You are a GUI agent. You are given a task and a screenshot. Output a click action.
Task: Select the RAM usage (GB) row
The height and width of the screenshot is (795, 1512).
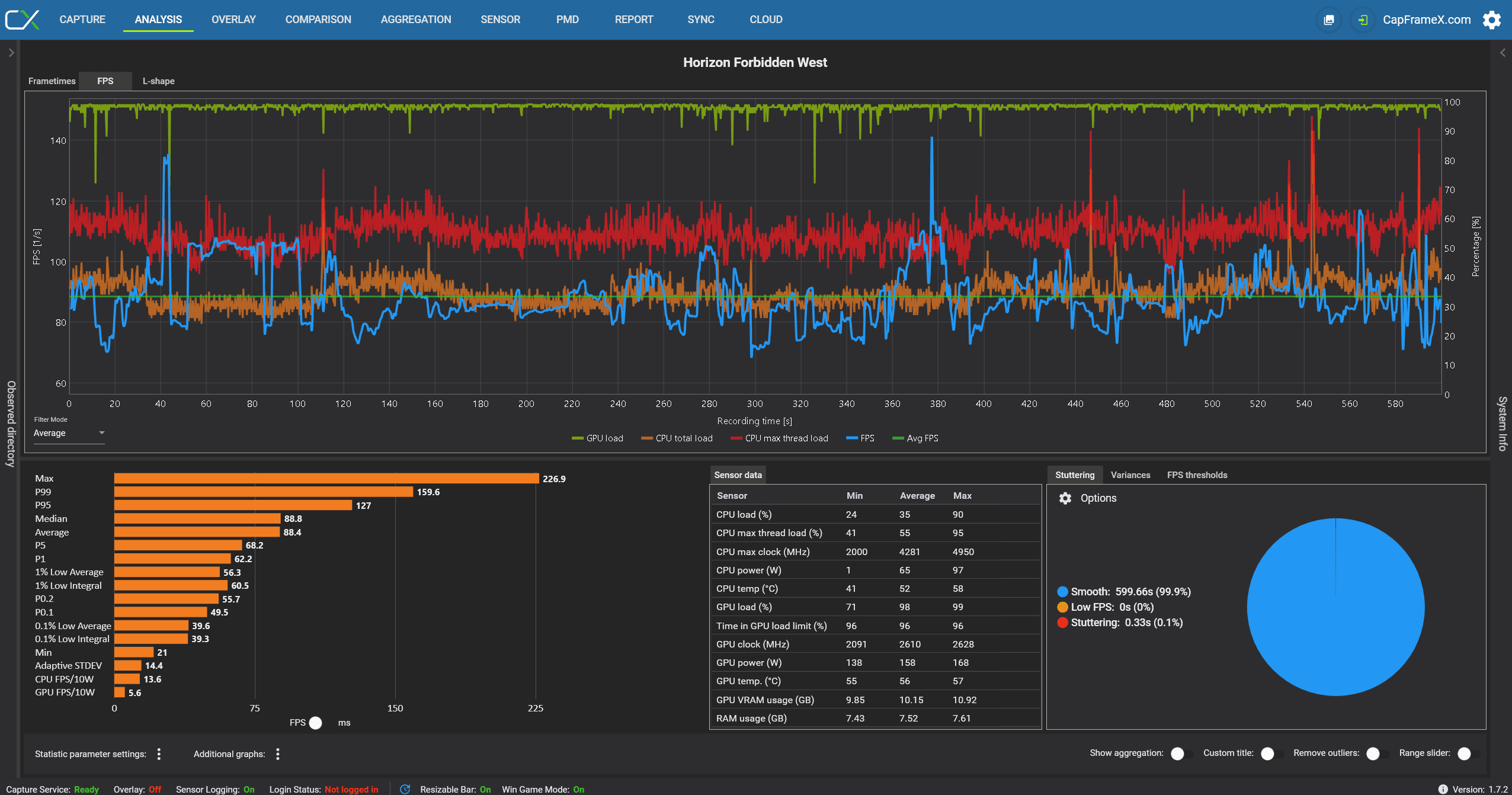coord(875,719)
